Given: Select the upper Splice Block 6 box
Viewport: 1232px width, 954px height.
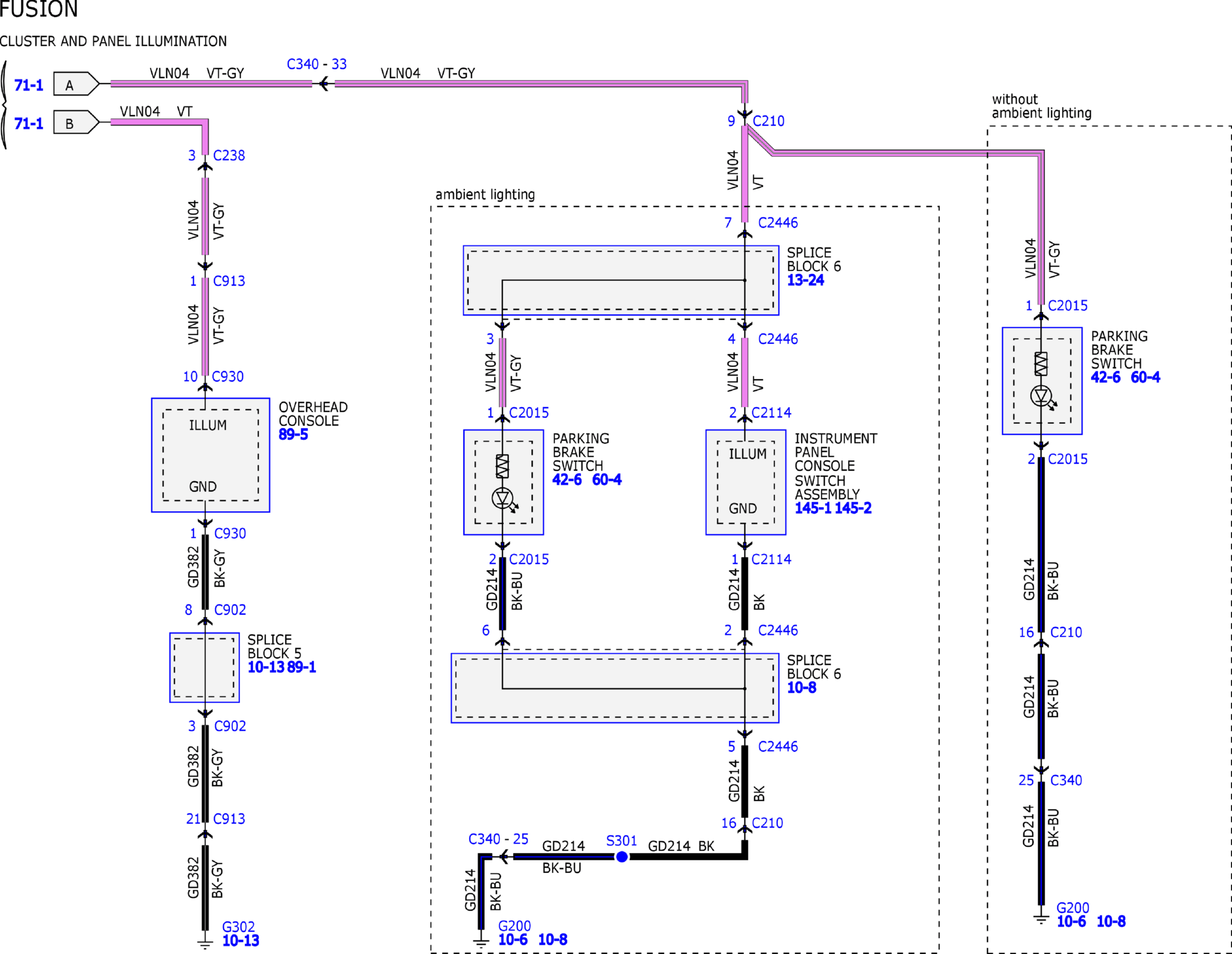Looking at the screenshot, I should [621, 280].
